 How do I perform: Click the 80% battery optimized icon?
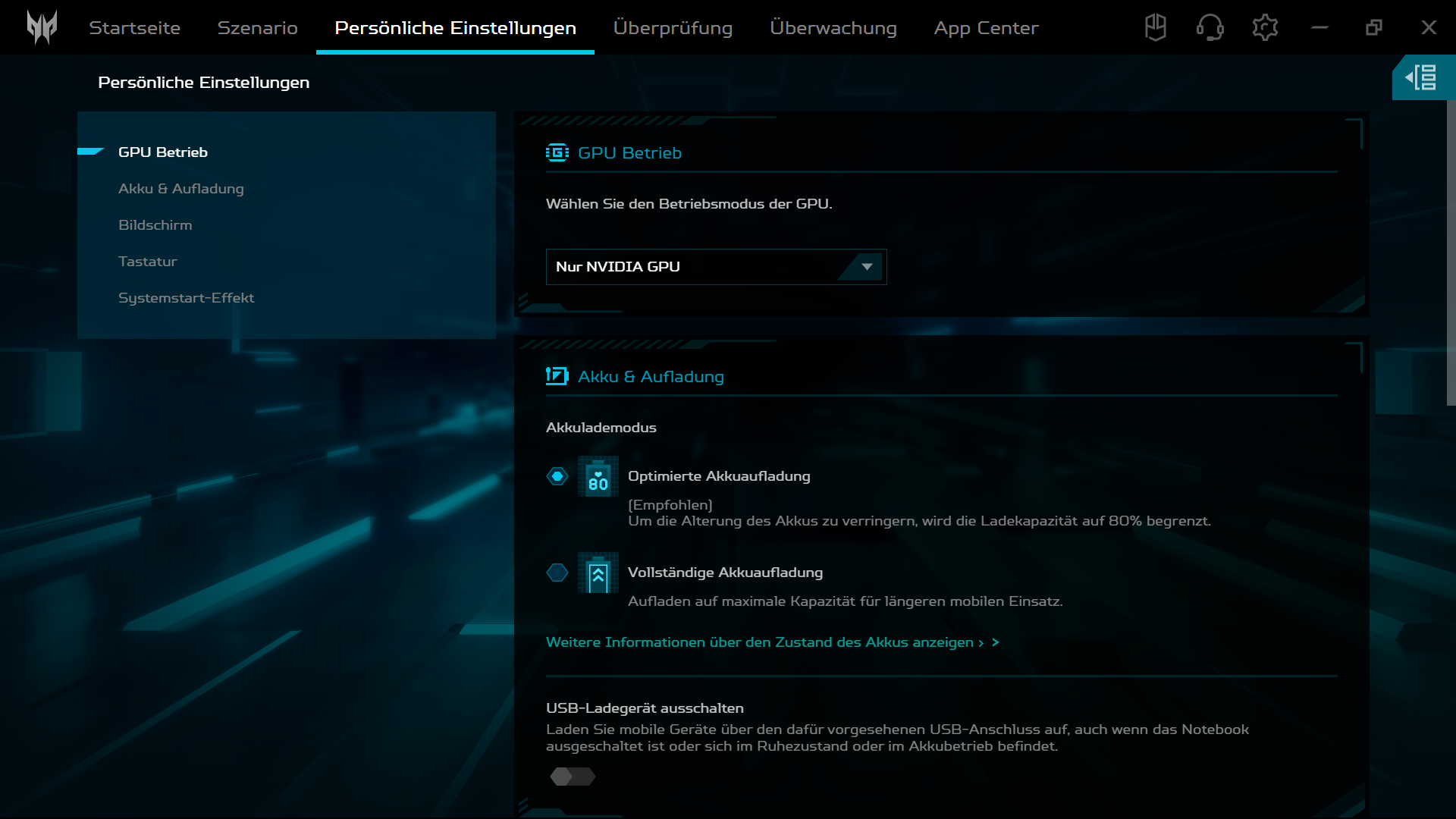tap(598, 476)
